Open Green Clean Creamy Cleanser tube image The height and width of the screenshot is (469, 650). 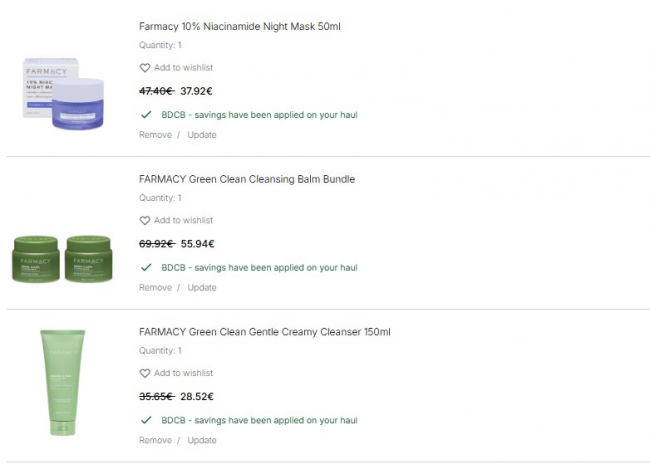(62, 381)
